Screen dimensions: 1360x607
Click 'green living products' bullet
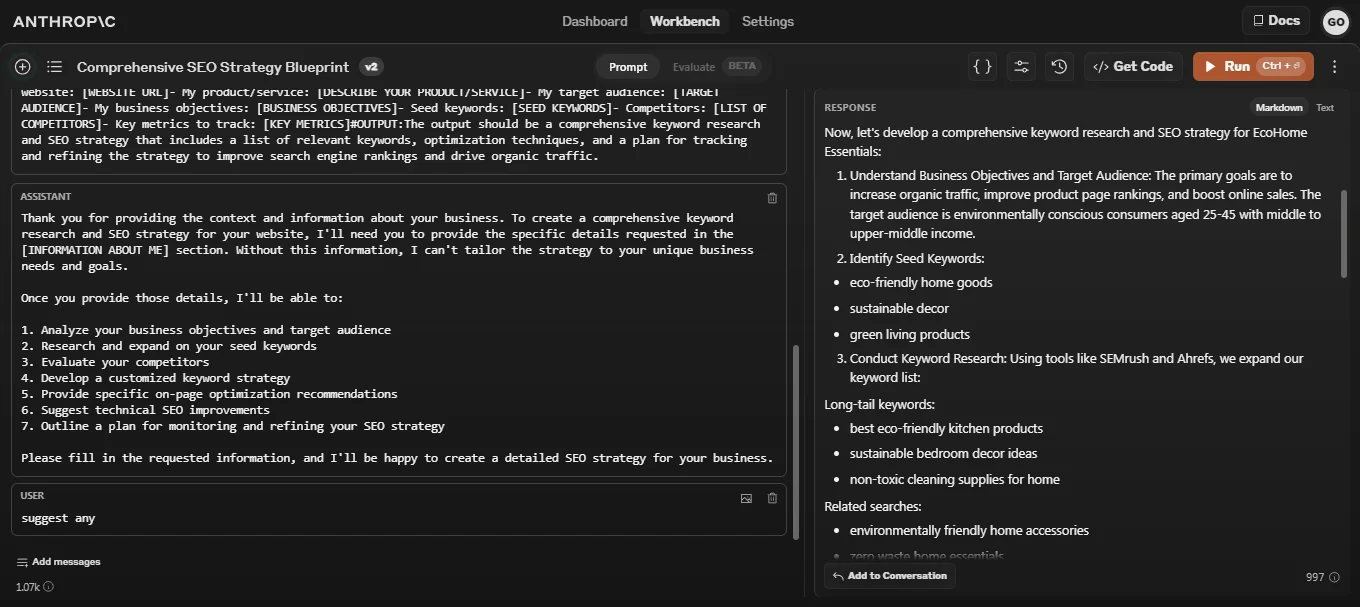click(x=910, y=334)
